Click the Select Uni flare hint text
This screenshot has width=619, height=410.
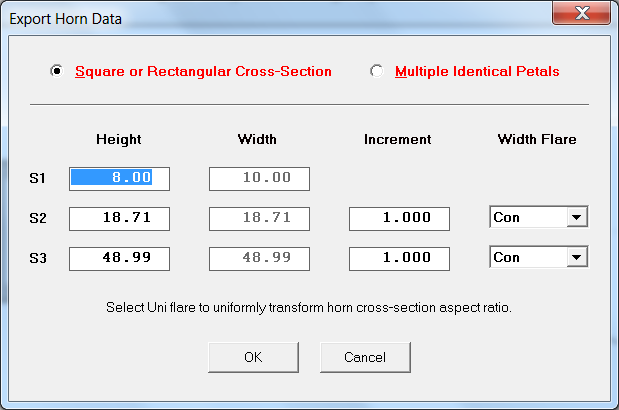(x=309, y=307)
